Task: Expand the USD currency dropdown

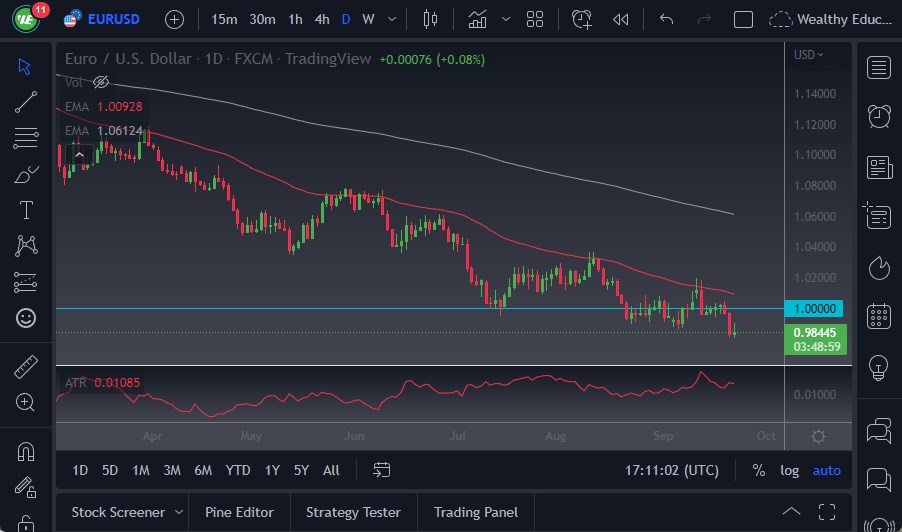Action: [x=808, y=55]
